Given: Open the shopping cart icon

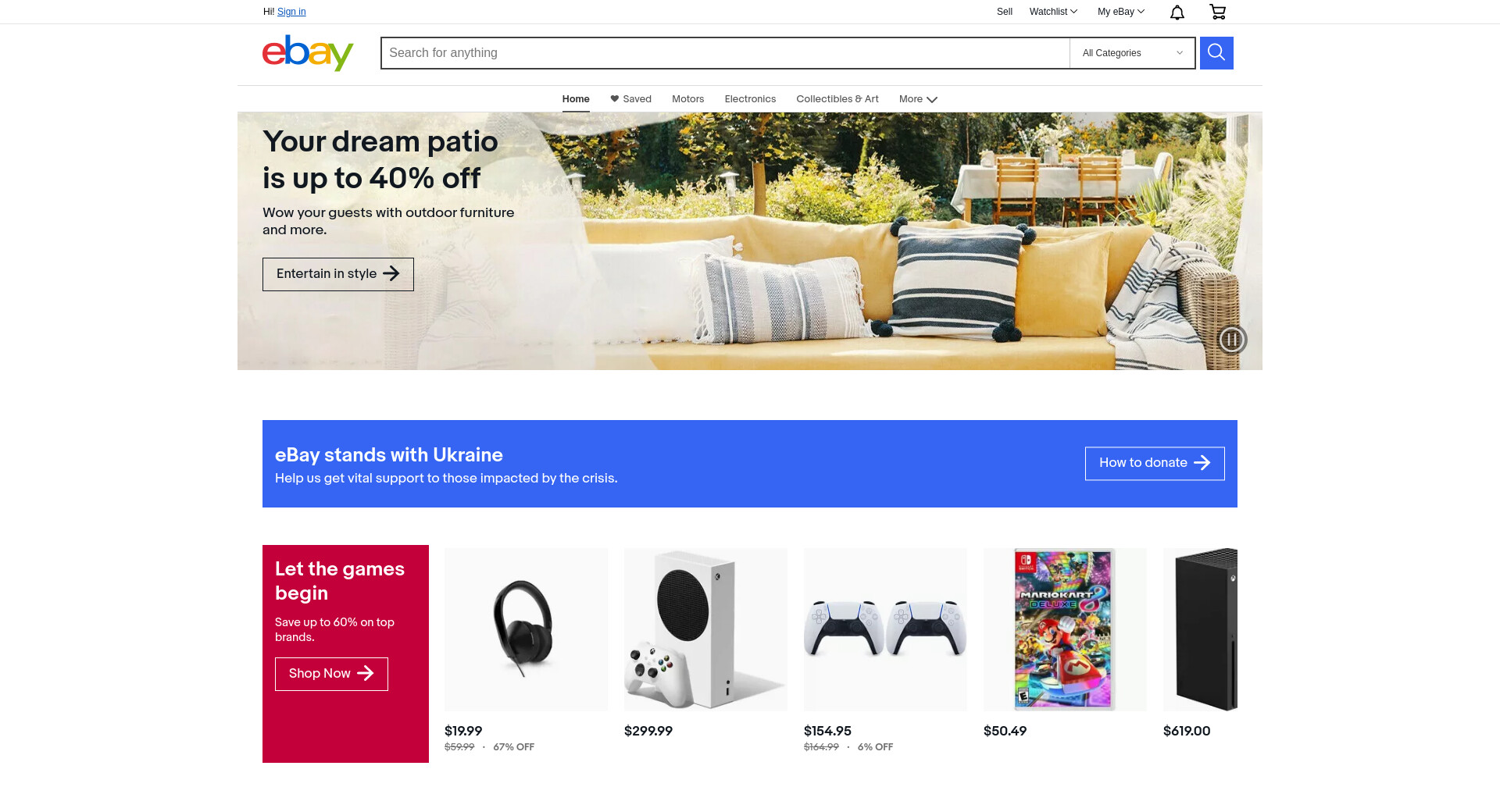Looking at the screenshot, I should pos(1217,12).
